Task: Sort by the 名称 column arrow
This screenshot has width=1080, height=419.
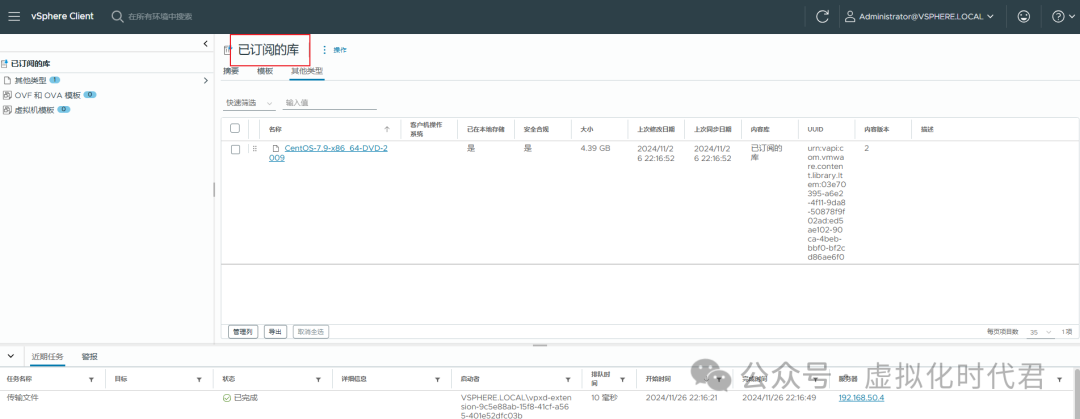Action: pos(387,129)
